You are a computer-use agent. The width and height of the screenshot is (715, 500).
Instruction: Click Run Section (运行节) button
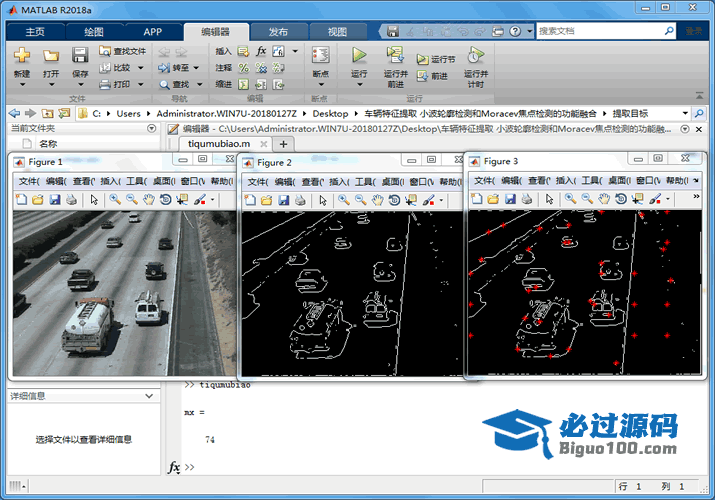click(x=436, y=59)
